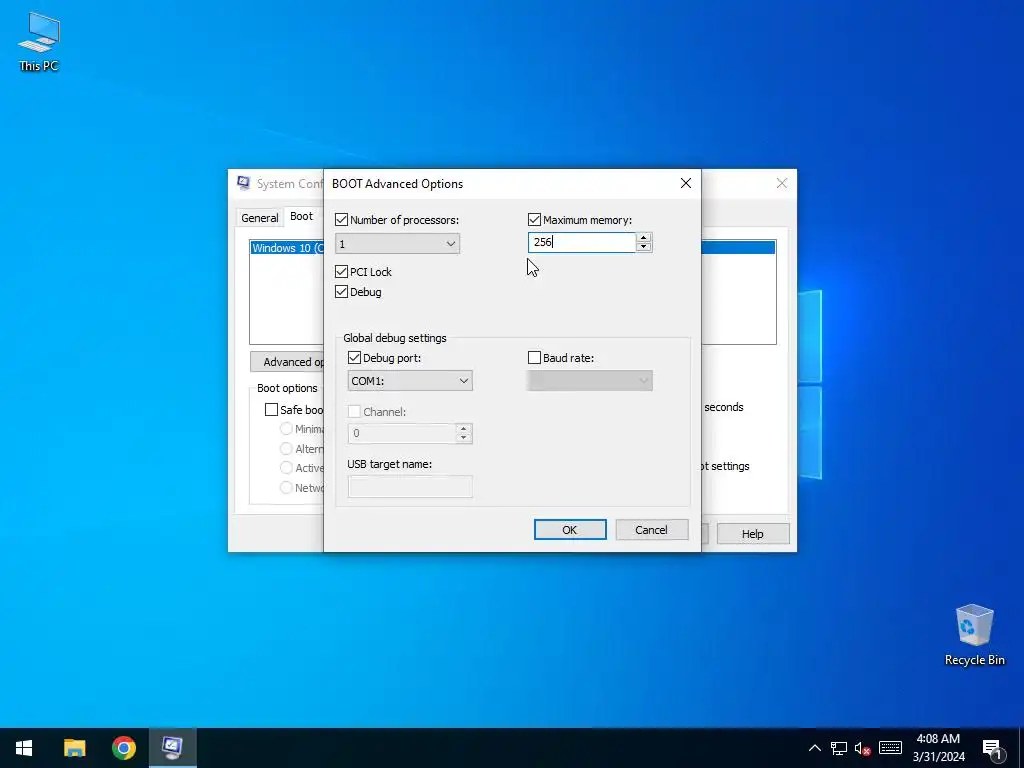Enable Baud rate checkbox
The width and height of the screenshot is (1024, 768).
click(x=534, y=358)
